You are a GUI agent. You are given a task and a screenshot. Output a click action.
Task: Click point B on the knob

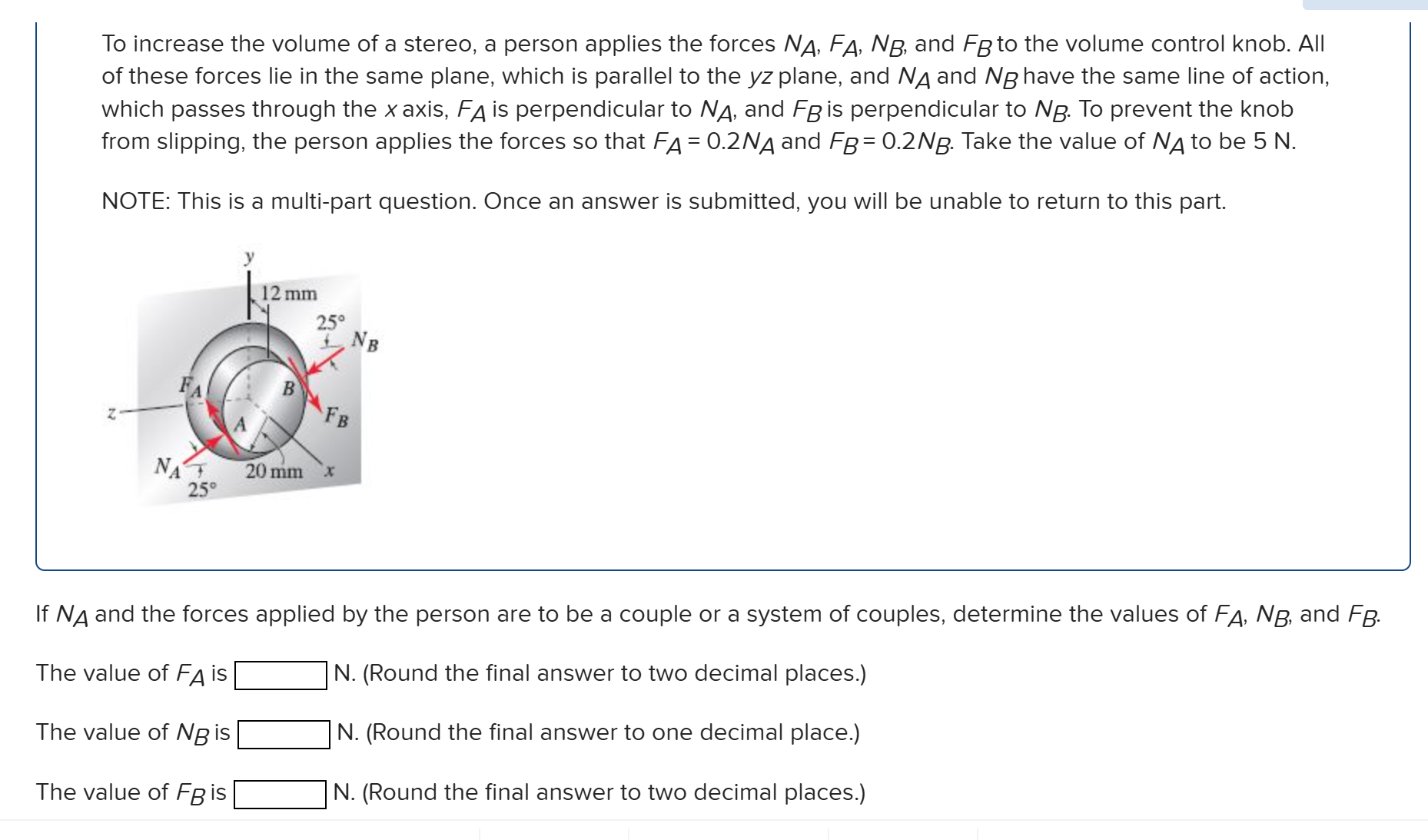point(288,389)
